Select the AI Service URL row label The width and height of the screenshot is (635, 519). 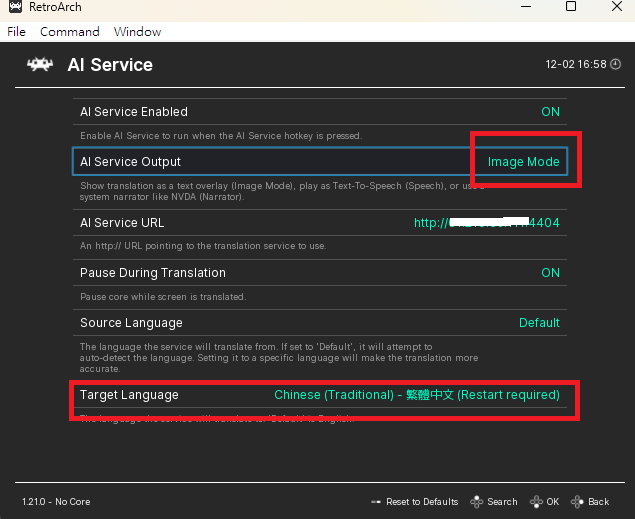point(122,223)
